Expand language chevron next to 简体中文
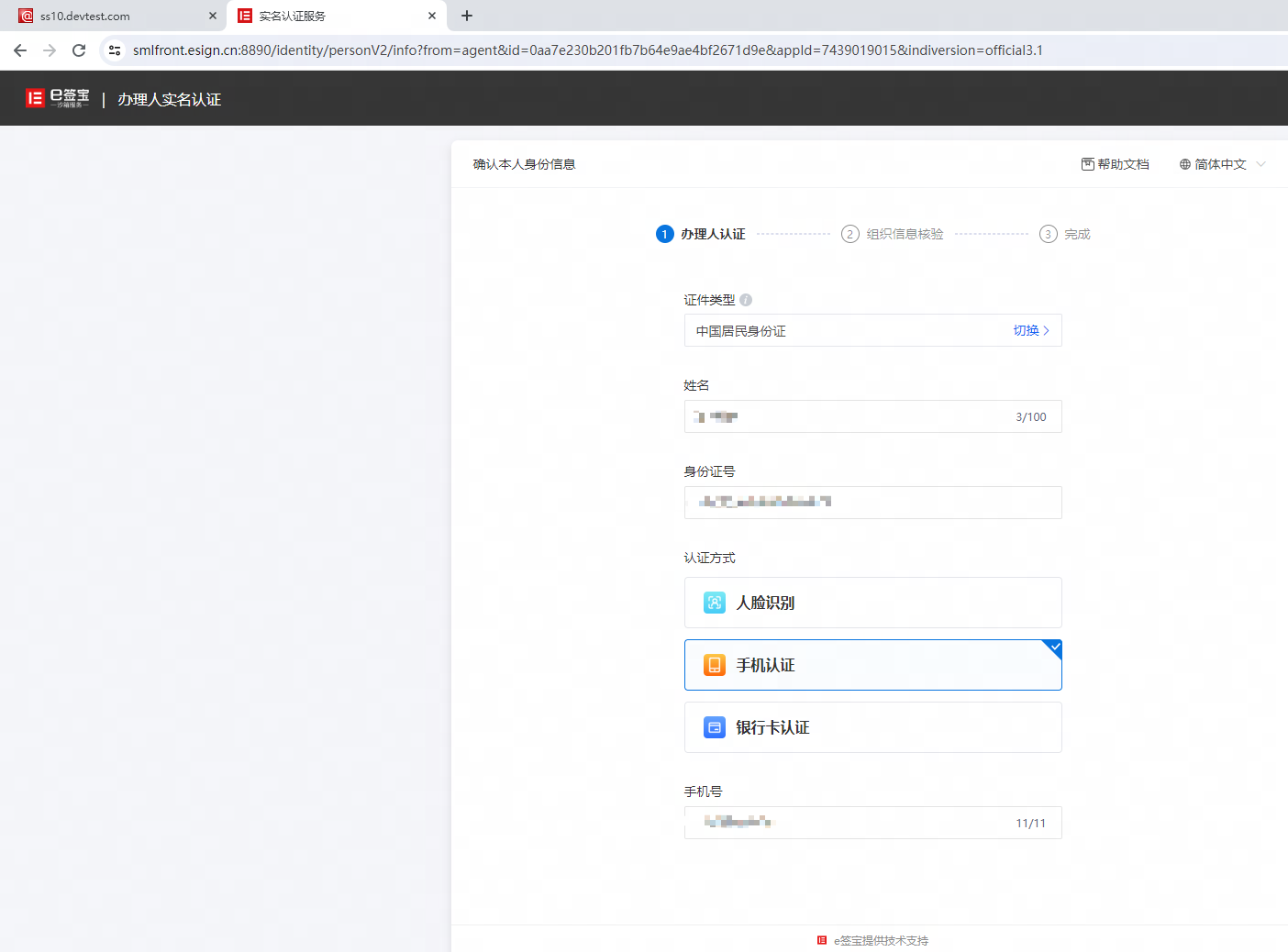The image size is (1288, 952). (x=1260, y=164)
